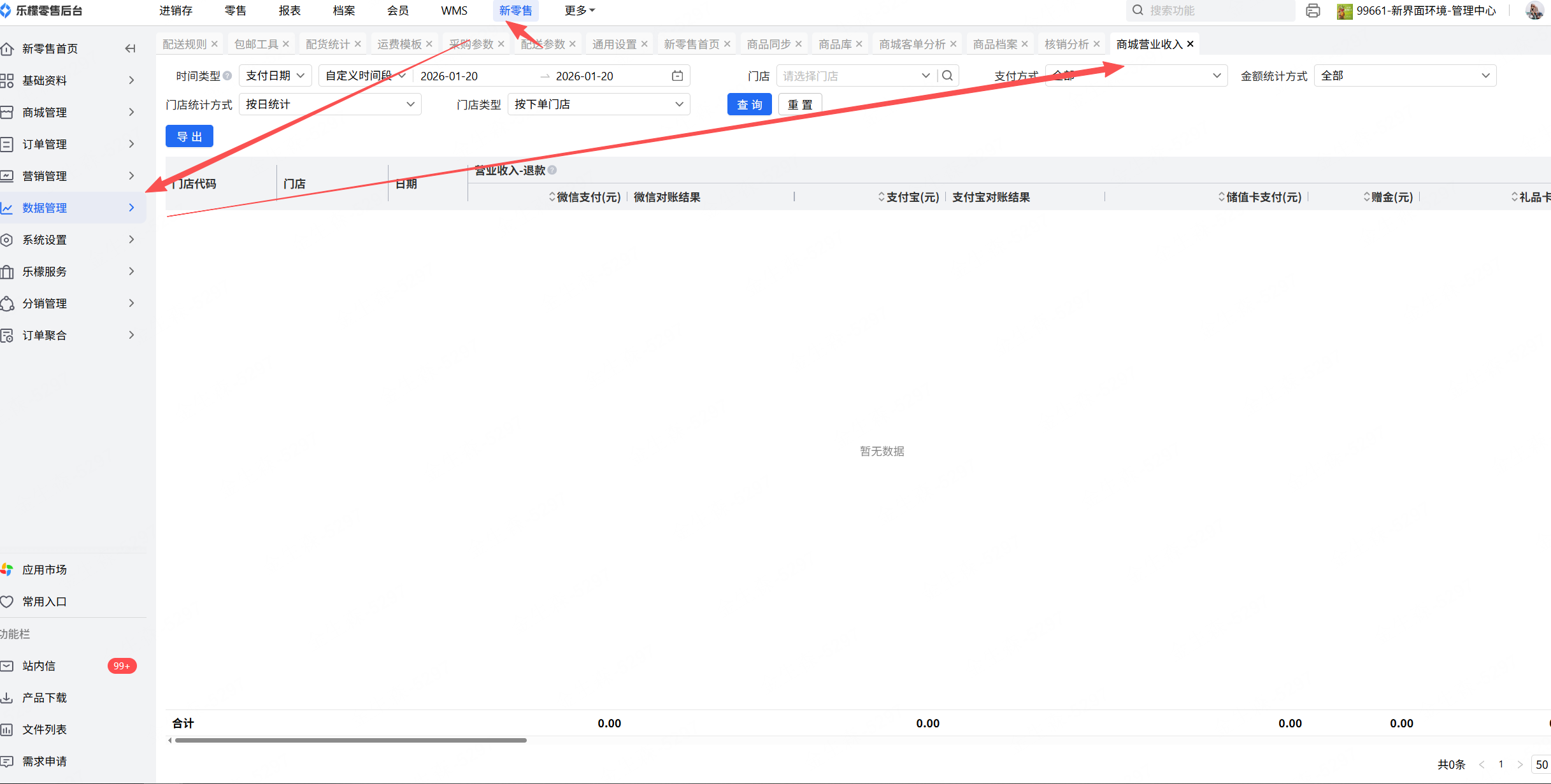Open the 金额统计方式 dropdown
The width and height of the screenshot is (1551, 784).
(1404, 76)
